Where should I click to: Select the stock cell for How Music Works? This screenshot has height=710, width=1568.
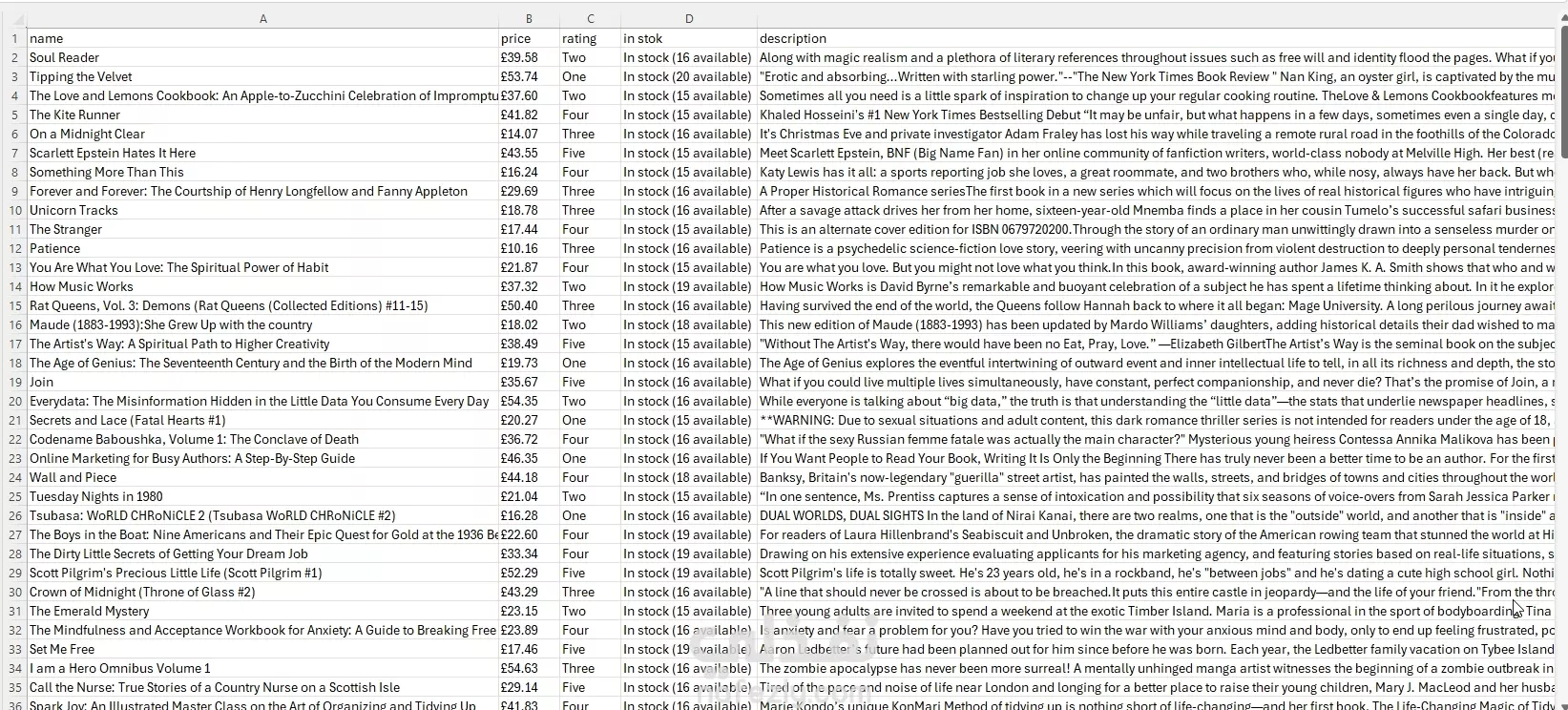[x=689, y=286]
